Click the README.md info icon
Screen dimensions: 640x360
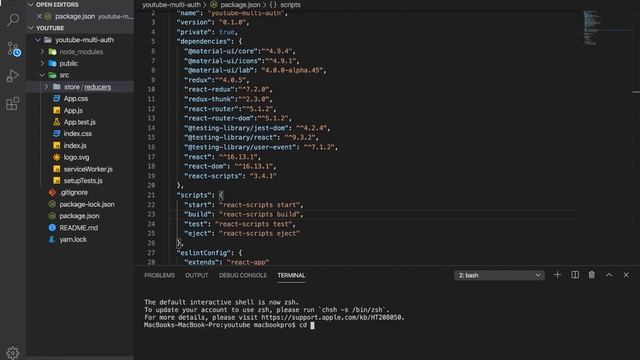pyautogui.click(x=52, y=228)
